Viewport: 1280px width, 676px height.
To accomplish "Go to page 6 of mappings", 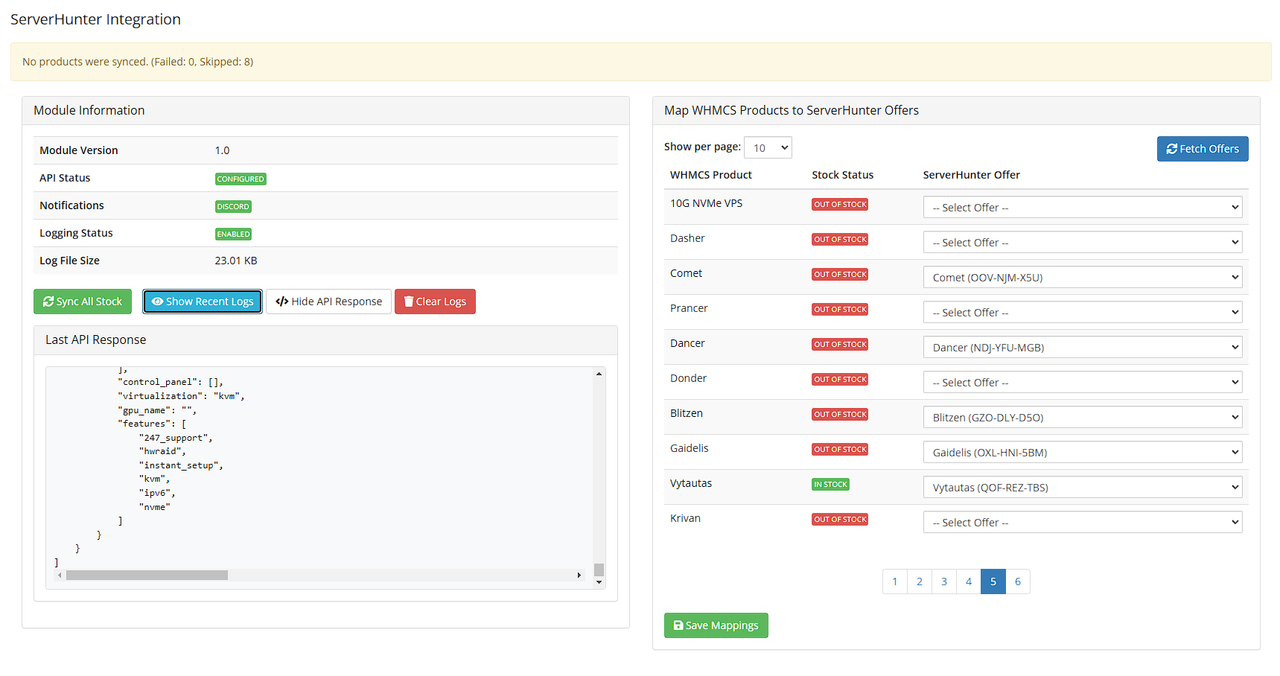I will coord(1018,581).
